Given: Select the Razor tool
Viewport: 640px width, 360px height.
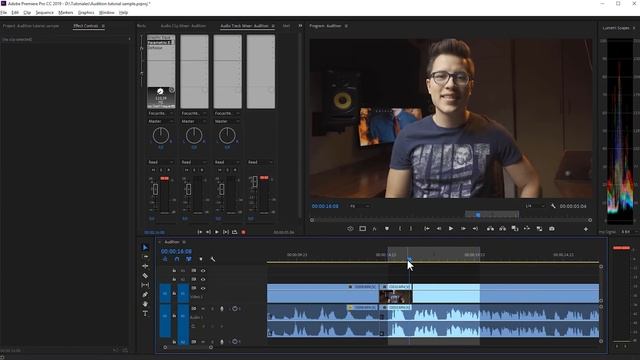Looking at the screenshot, I should (145, 276).
